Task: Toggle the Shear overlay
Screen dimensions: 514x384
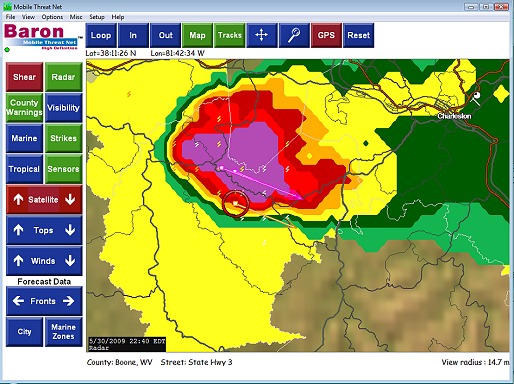Action: point(24,77)
